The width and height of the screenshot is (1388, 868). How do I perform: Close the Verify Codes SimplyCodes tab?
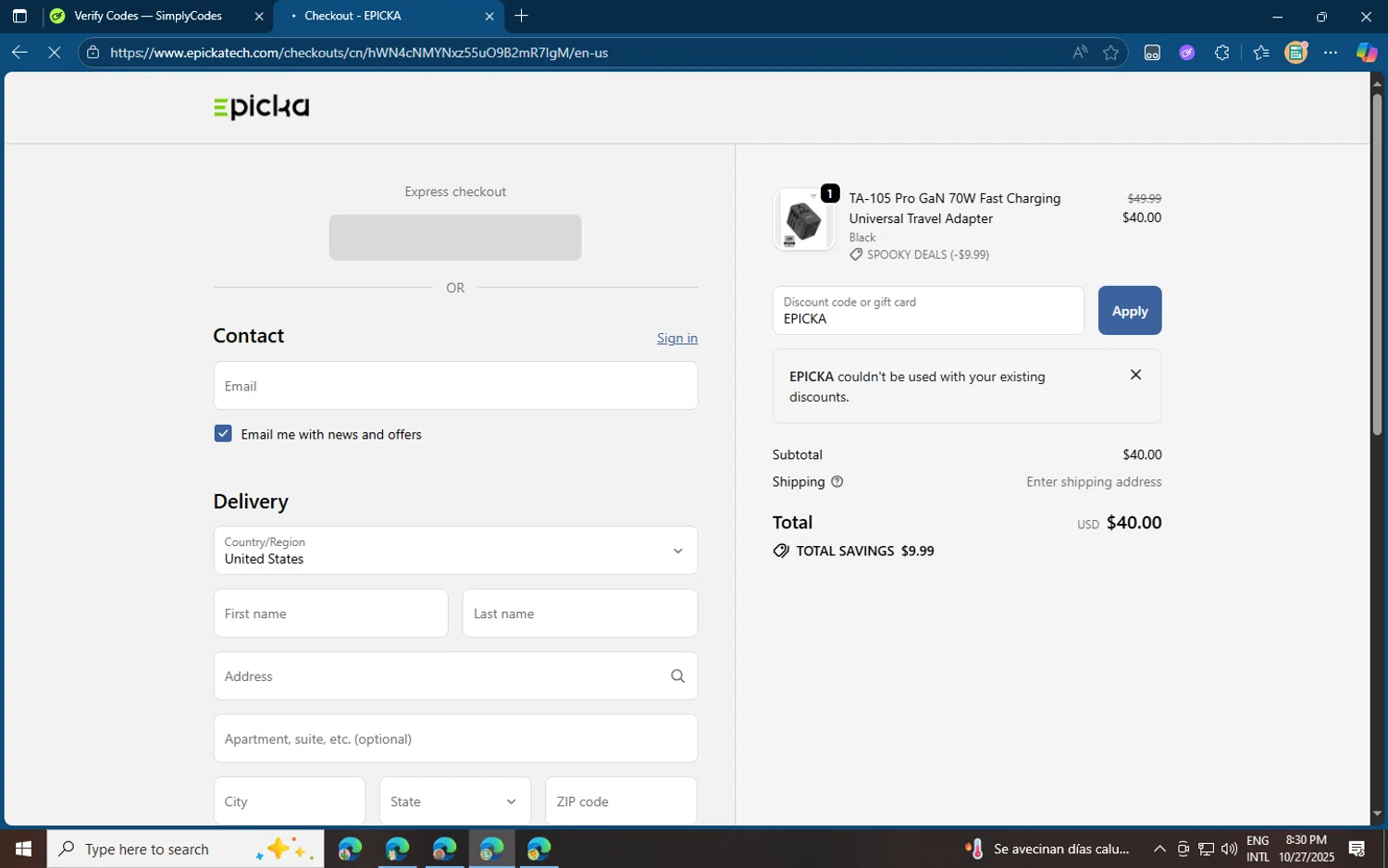[x=259, y=16]
